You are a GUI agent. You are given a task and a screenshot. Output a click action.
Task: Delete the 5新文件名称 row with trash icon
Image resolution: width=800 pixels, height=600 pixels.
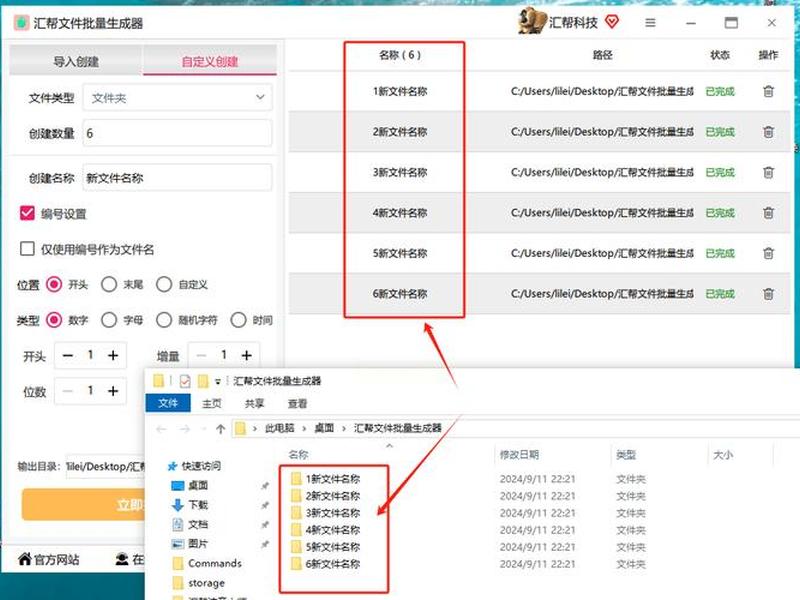[x=768, y=253]
